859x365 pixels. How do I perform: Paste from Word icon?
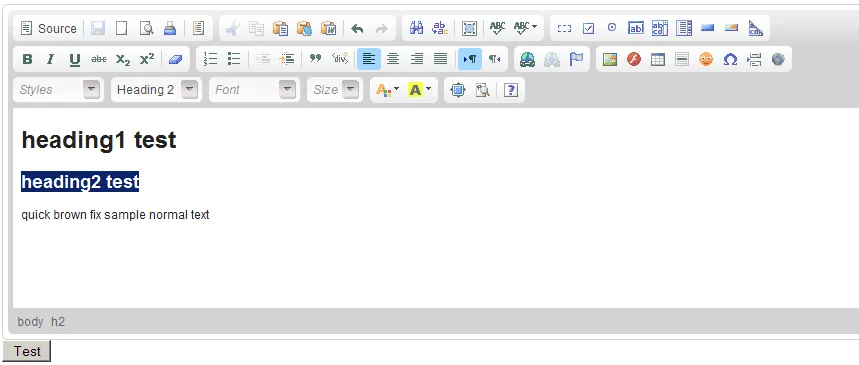coord(329,28)
